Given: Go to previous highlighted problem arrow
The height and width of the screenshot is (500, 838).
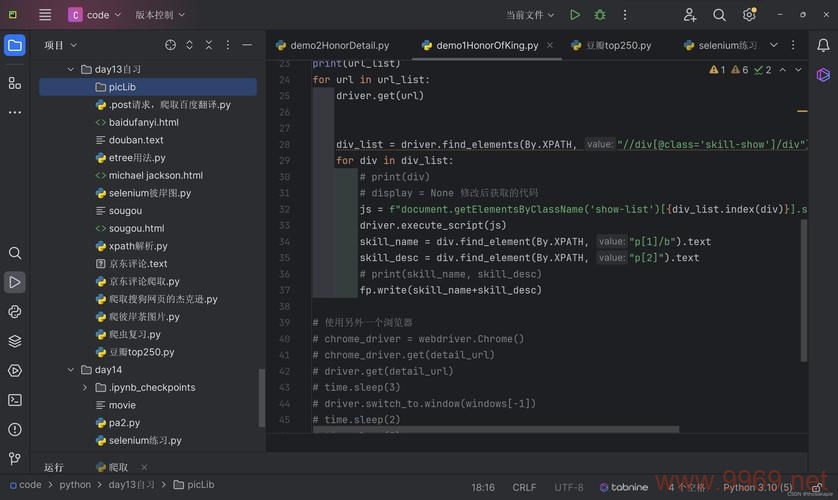Looking at the screenshot, I should (782, 70).
